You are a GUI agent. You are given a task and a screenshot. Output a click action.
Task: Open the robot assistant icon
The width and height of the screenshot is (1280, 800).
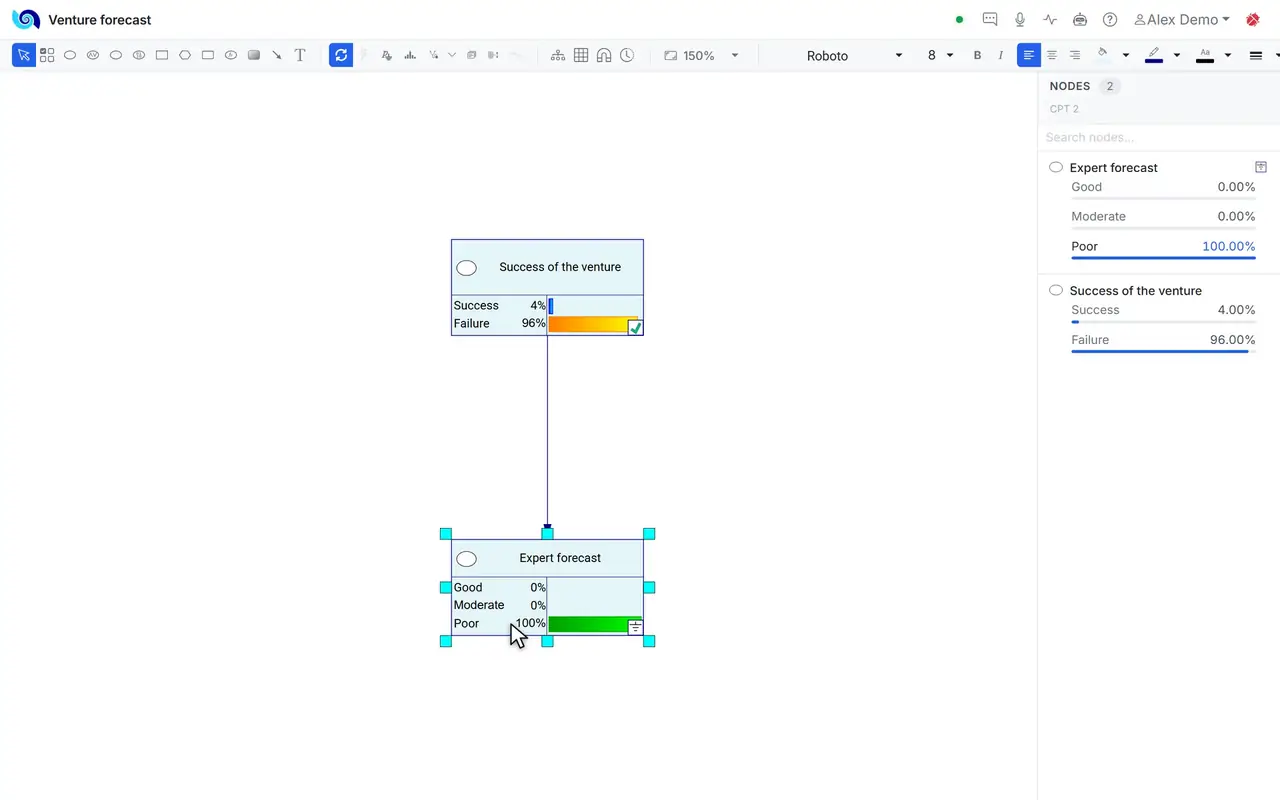click(1080, 19)
